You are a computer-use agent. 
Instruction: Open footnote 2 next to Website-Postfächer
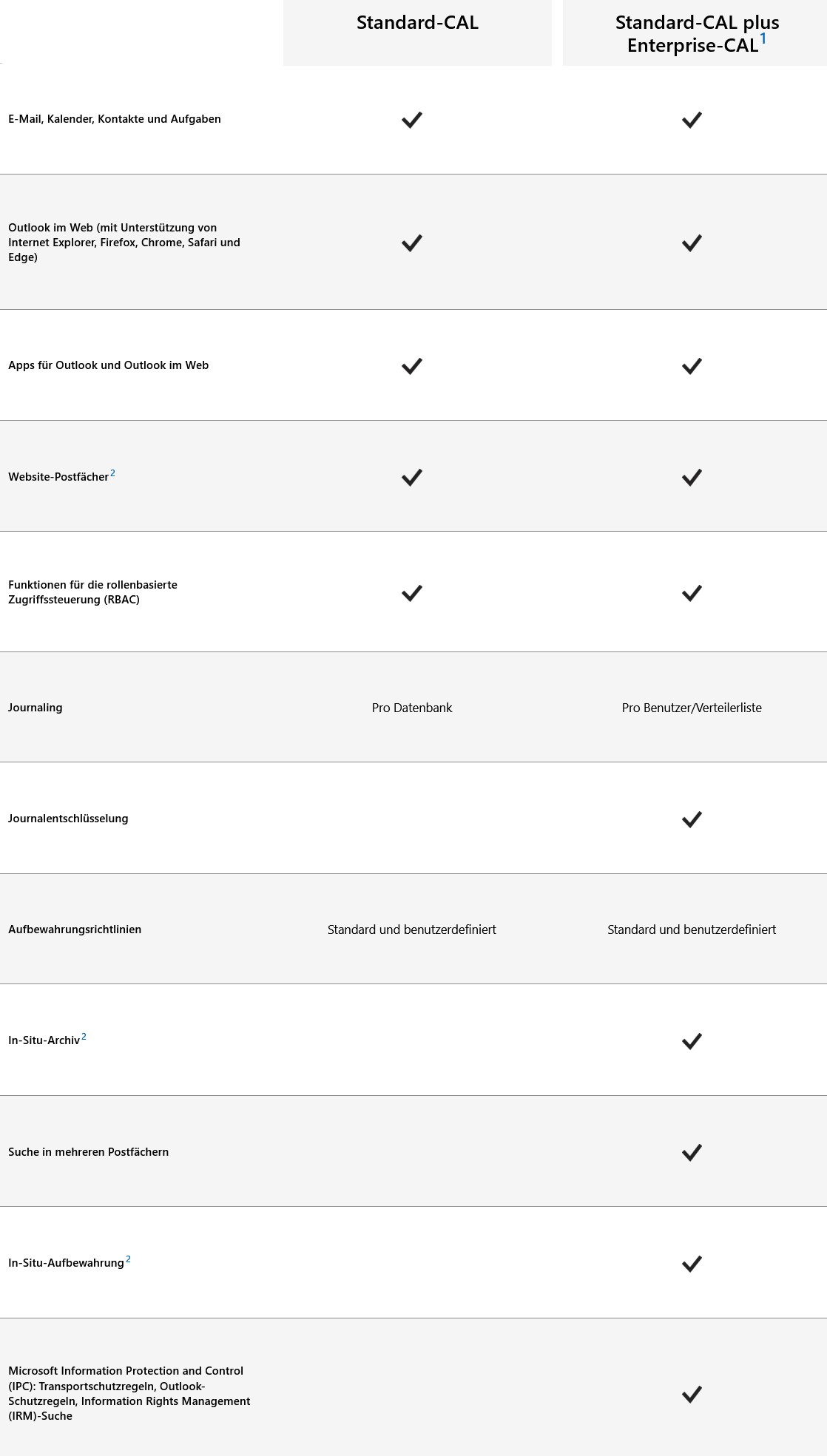[112, 473]
